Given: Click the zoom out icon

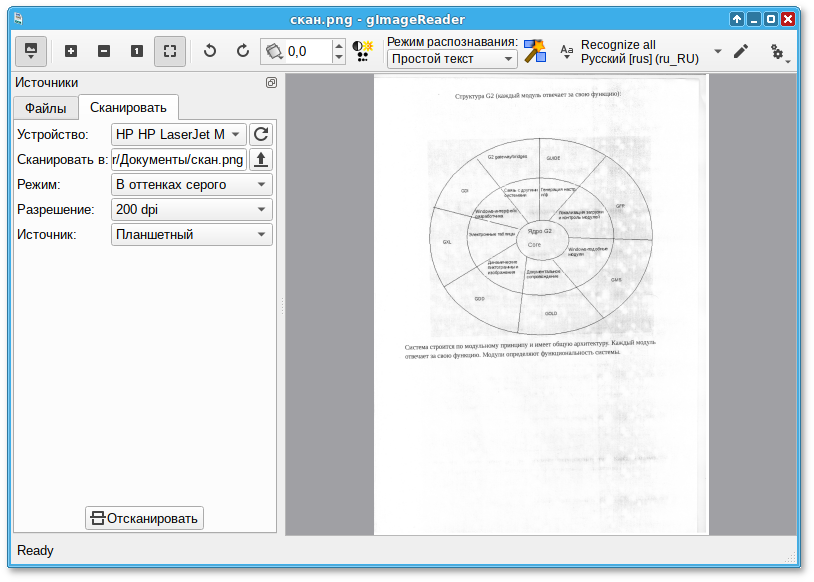Looking at the screenshot, I should click(x=104, y=51).
